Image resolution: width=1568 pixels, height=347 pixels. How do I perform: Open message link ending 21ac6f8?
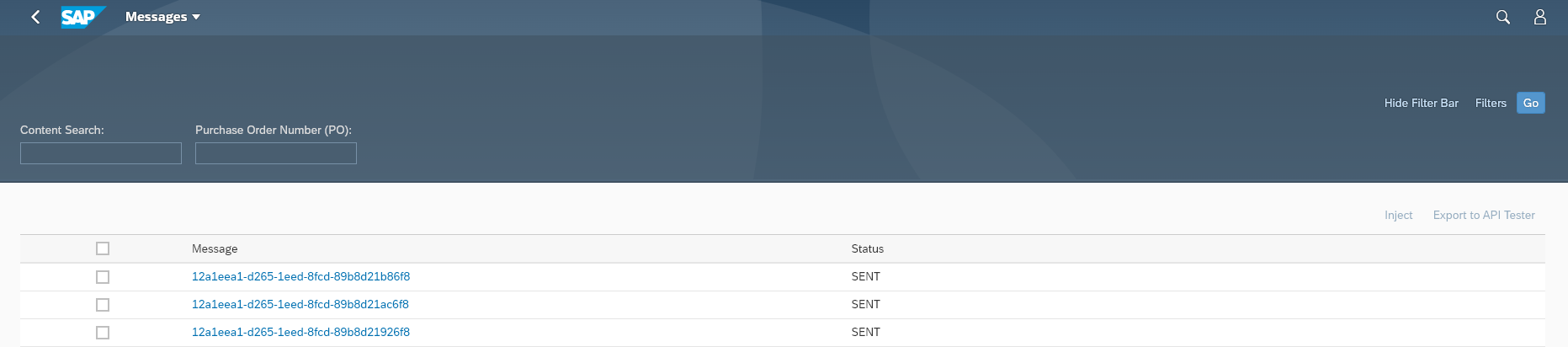click(x=300, y=304)
